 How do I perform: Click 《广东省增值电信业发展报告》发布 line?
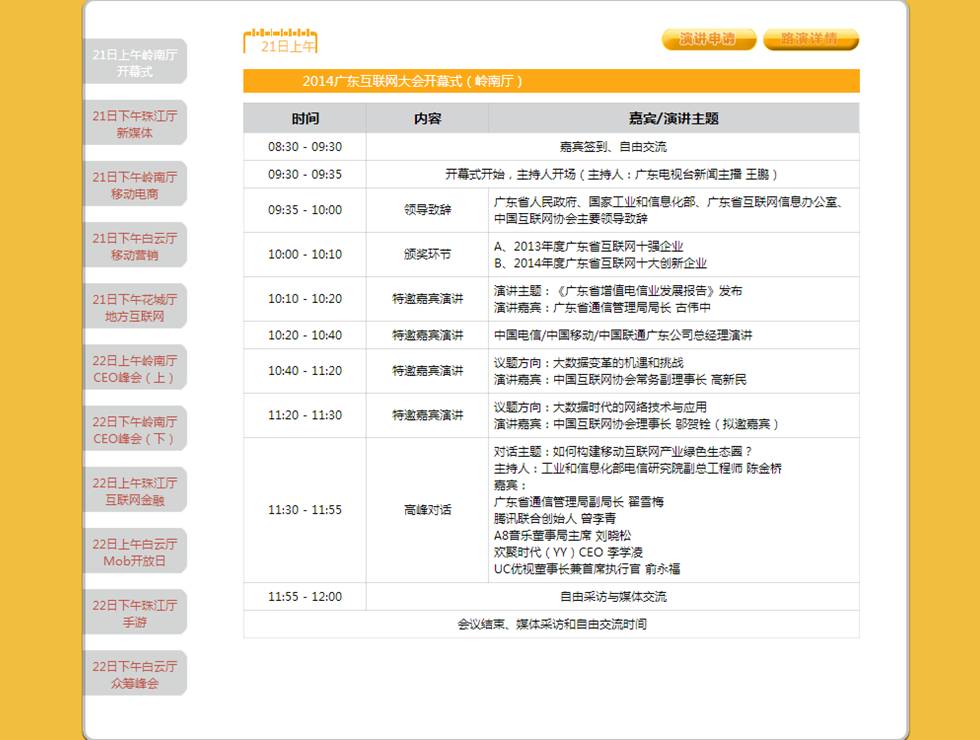pyautogui.click(x=618, y=291)
